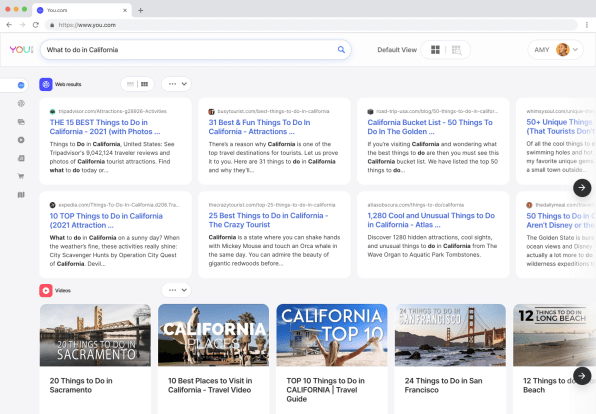Screen dimensions: 596x414
Task: Expand the AMY account dropdown chevron
Action: 575,49
